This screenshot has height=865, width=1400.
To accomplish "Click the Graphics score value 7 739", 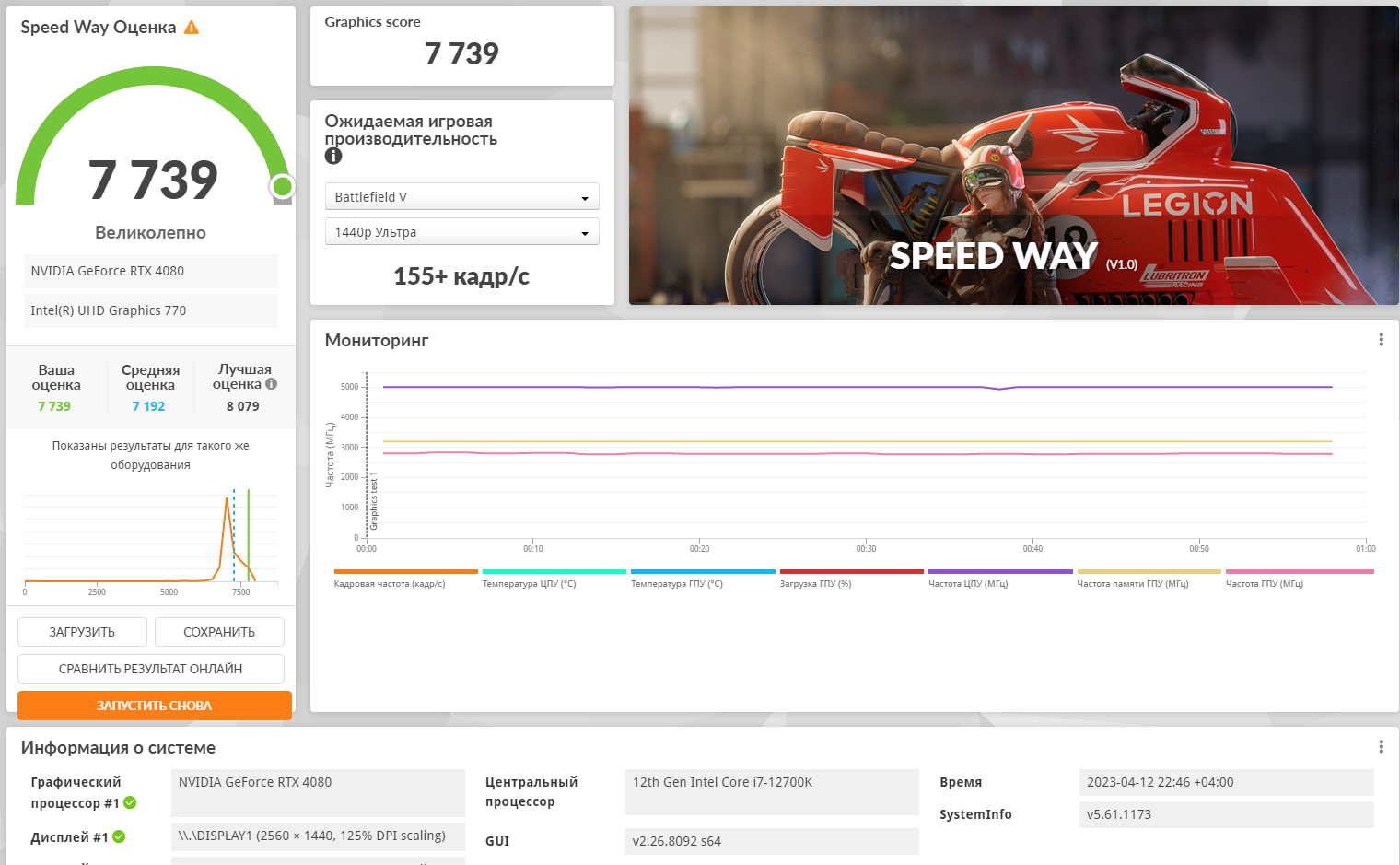I will tap(461, 54).
